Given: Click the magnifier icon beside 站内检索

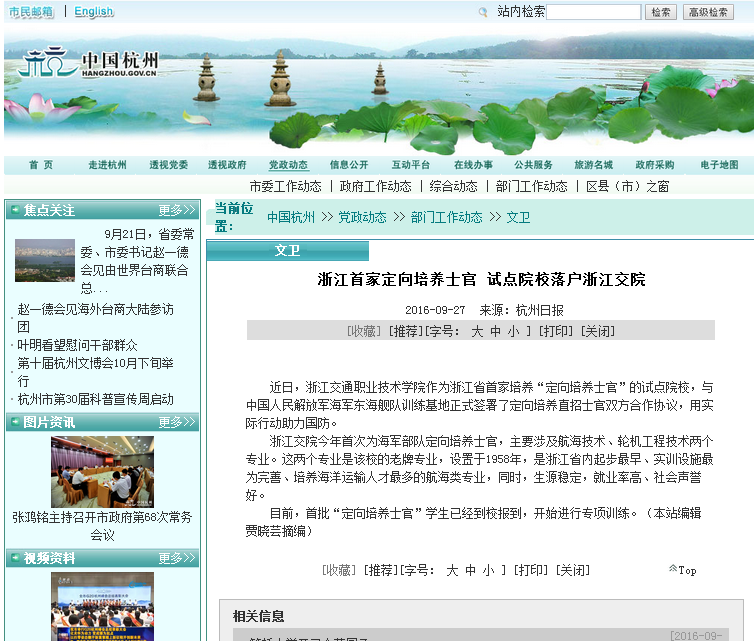Looking at the screenshot, I should coord(483,12).
